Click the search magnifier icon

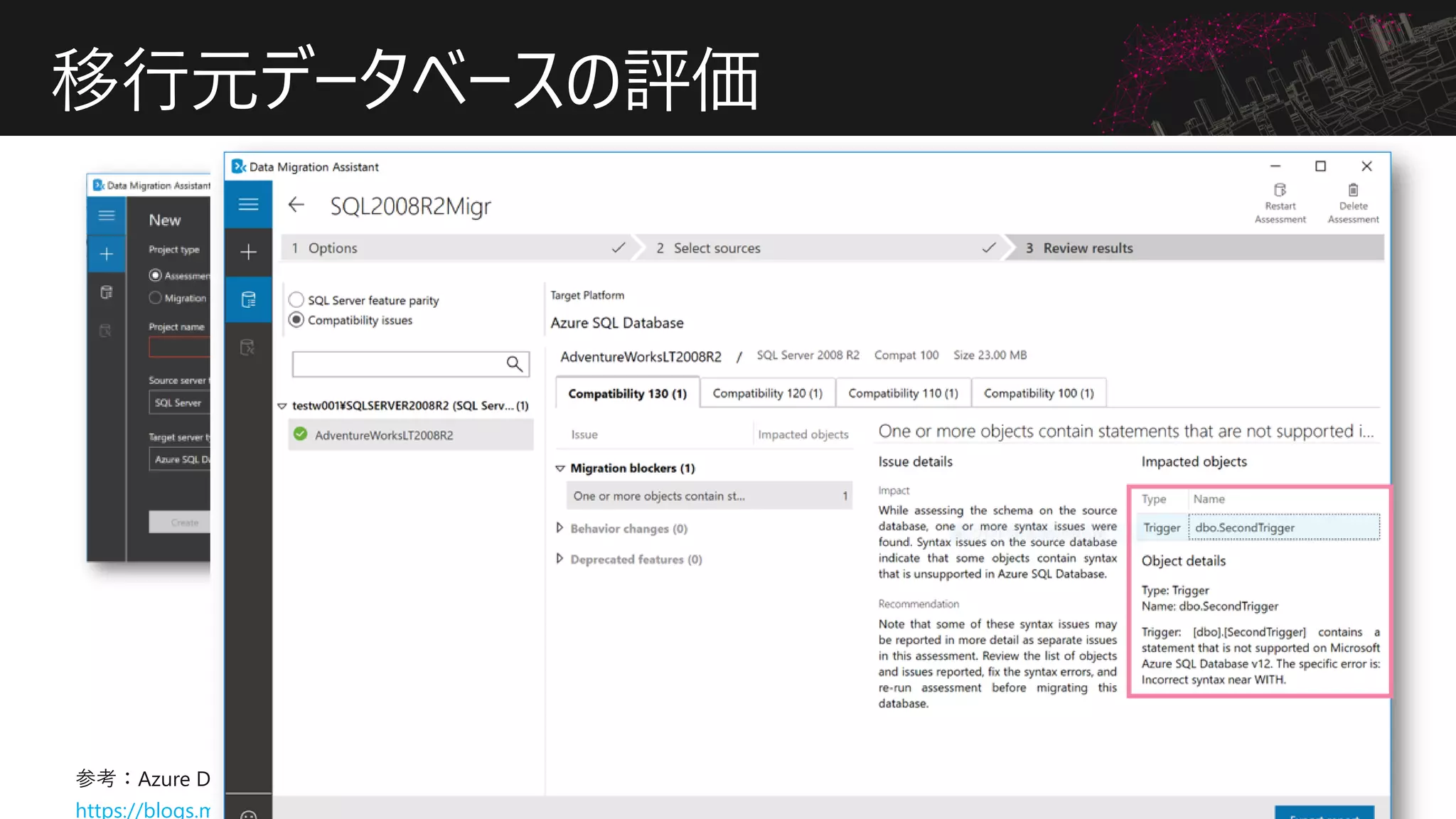coord(514,364)
